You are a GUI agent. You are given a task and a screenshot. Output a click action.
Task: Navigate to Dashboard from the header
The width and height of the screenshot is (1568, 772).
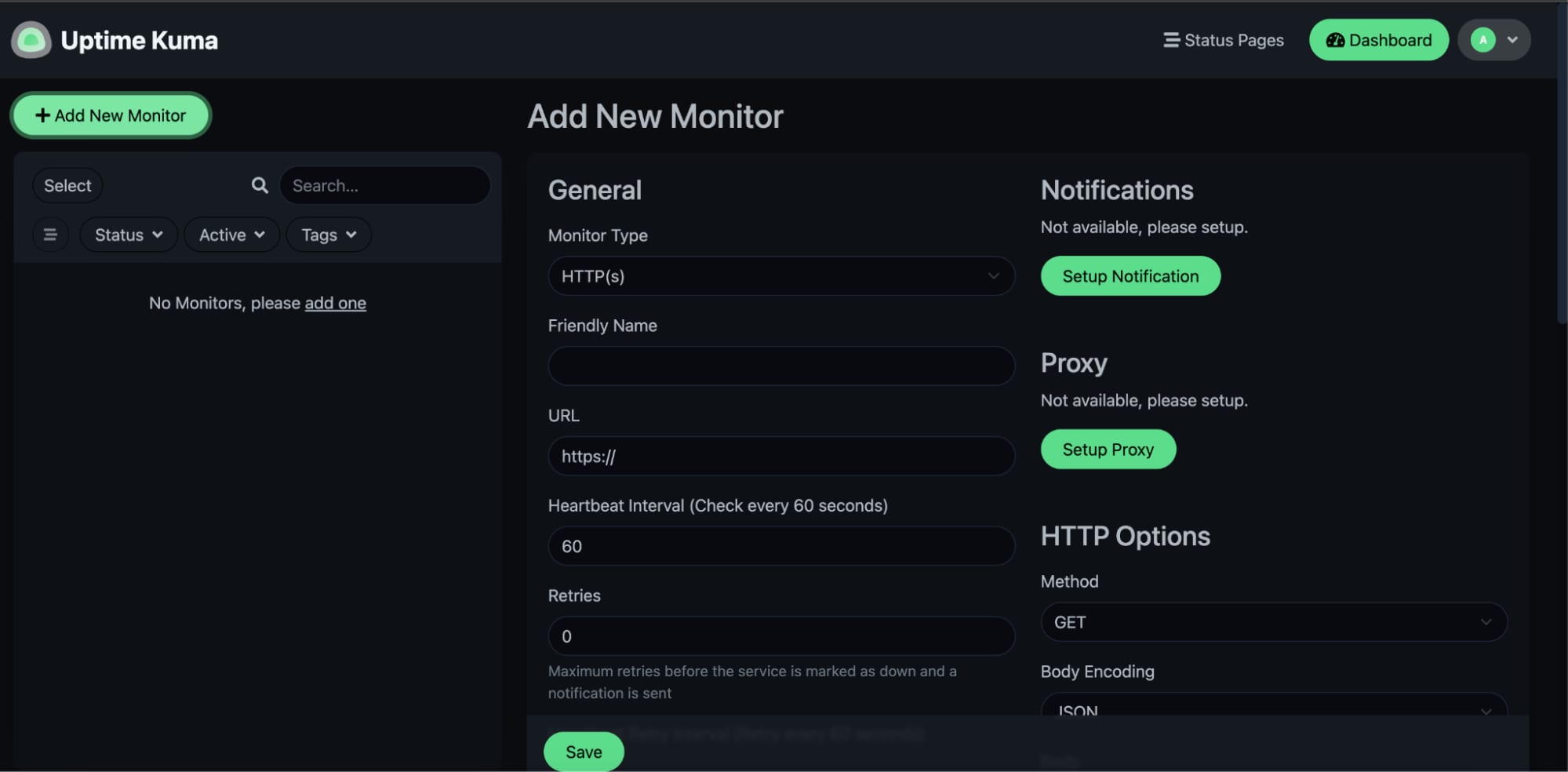click(x=1378, y=40)
